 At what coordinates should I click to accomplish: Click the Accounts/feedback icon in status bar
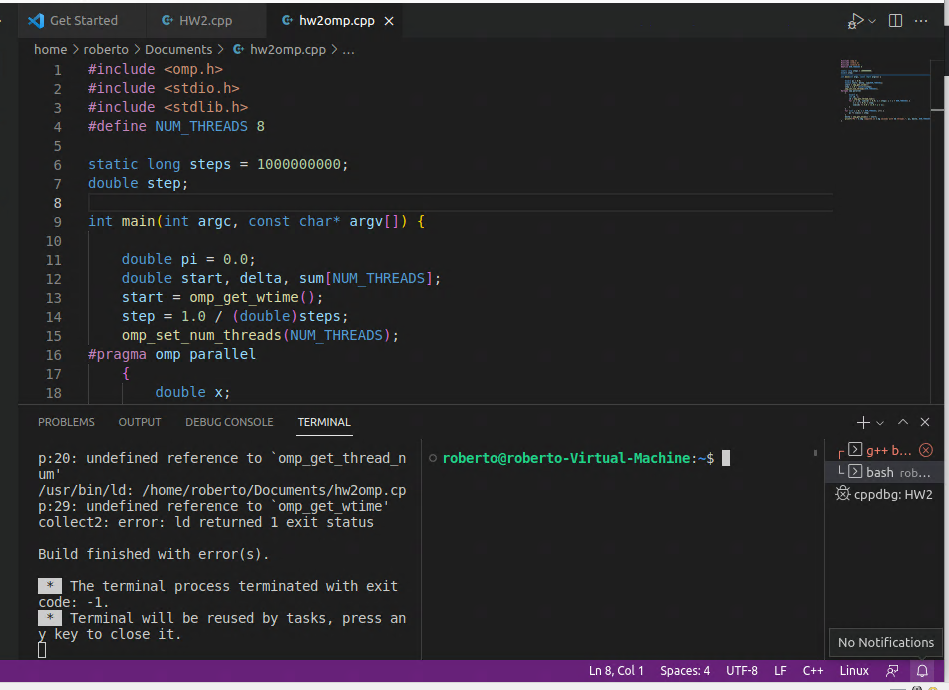tap(891, 670)
